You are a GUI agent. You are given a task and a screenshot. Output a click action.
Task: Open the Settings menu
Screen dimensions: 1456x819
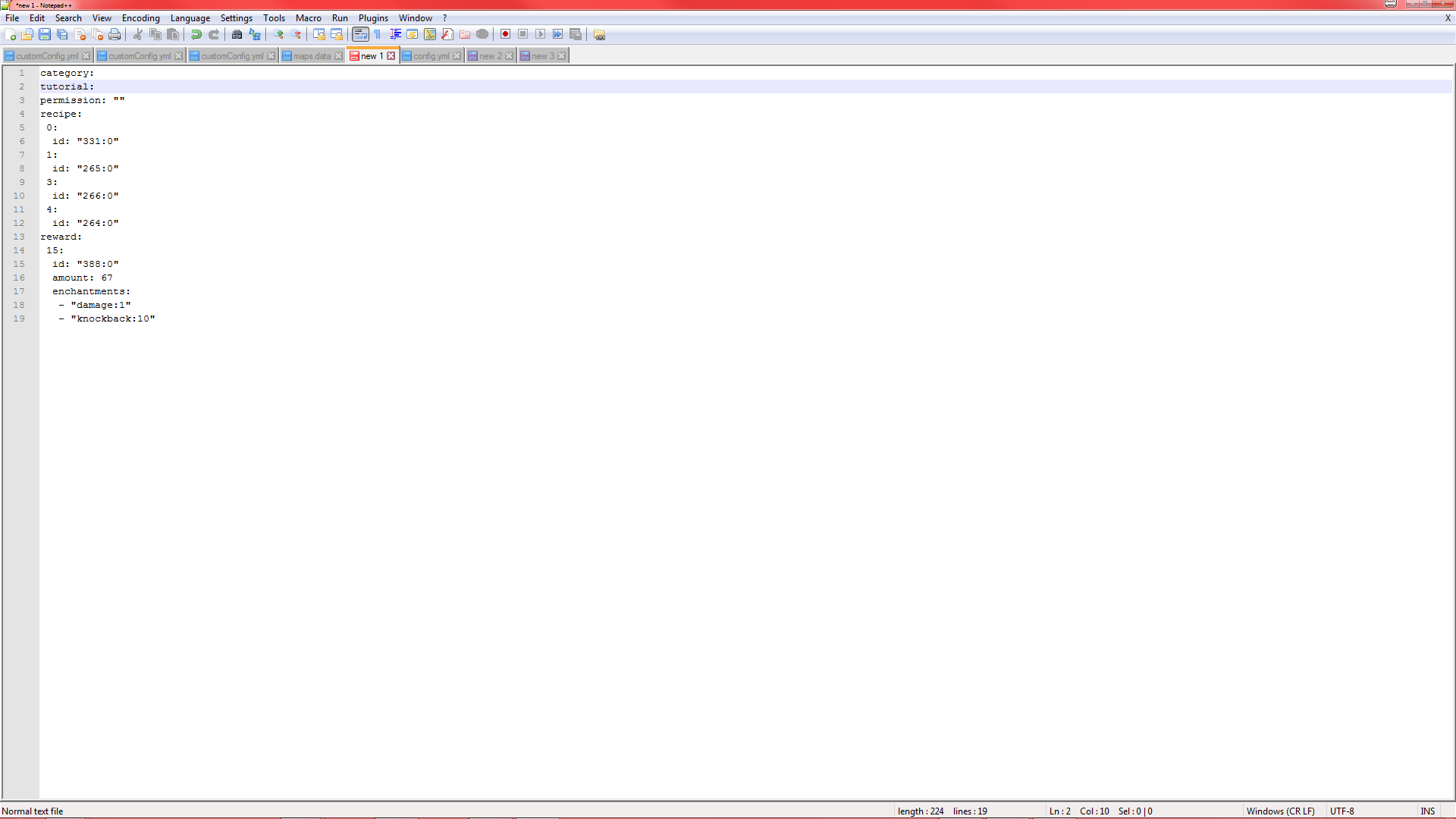[x=237, y=18]
